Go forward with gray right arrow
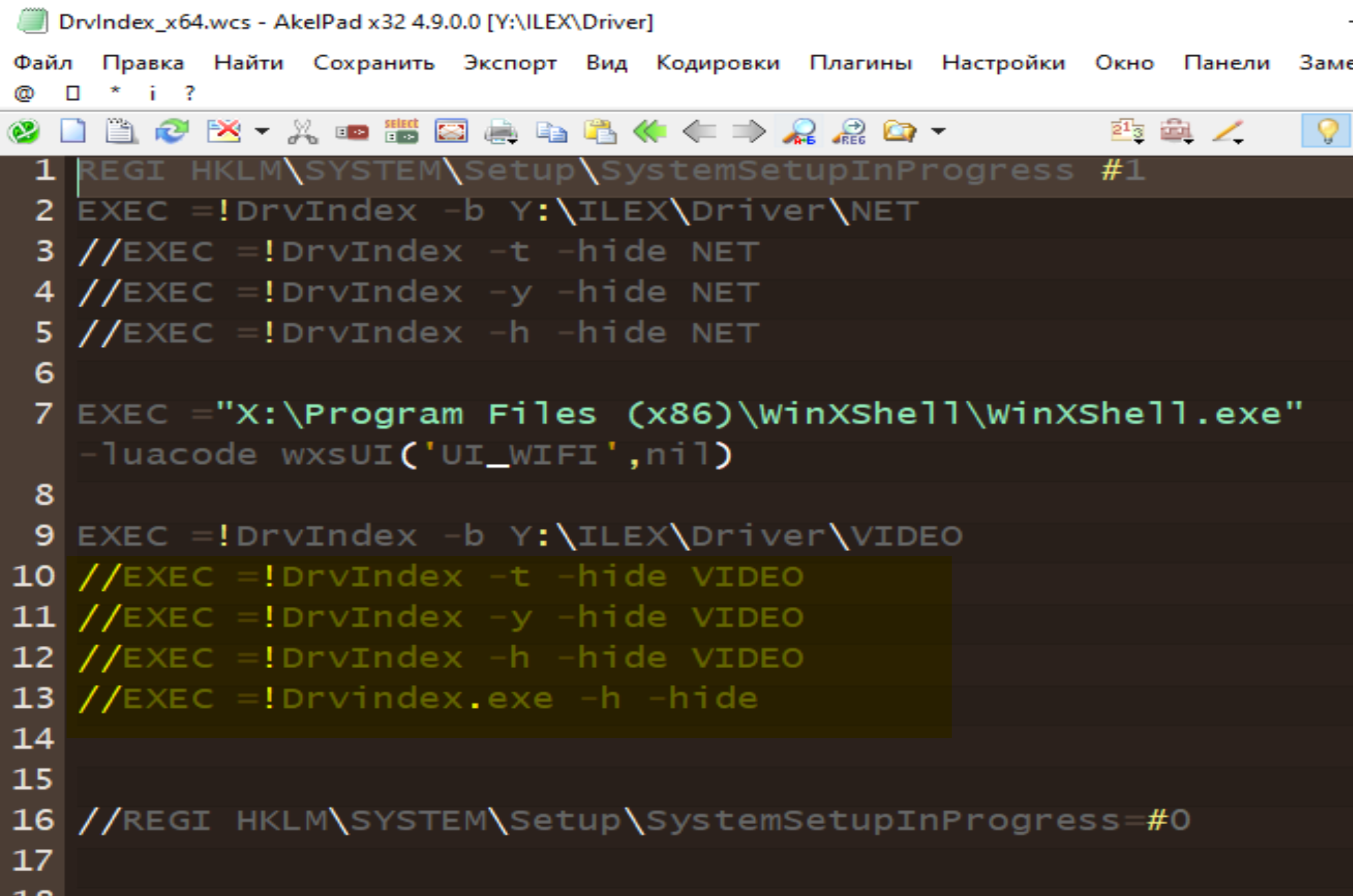 [749, 131]
